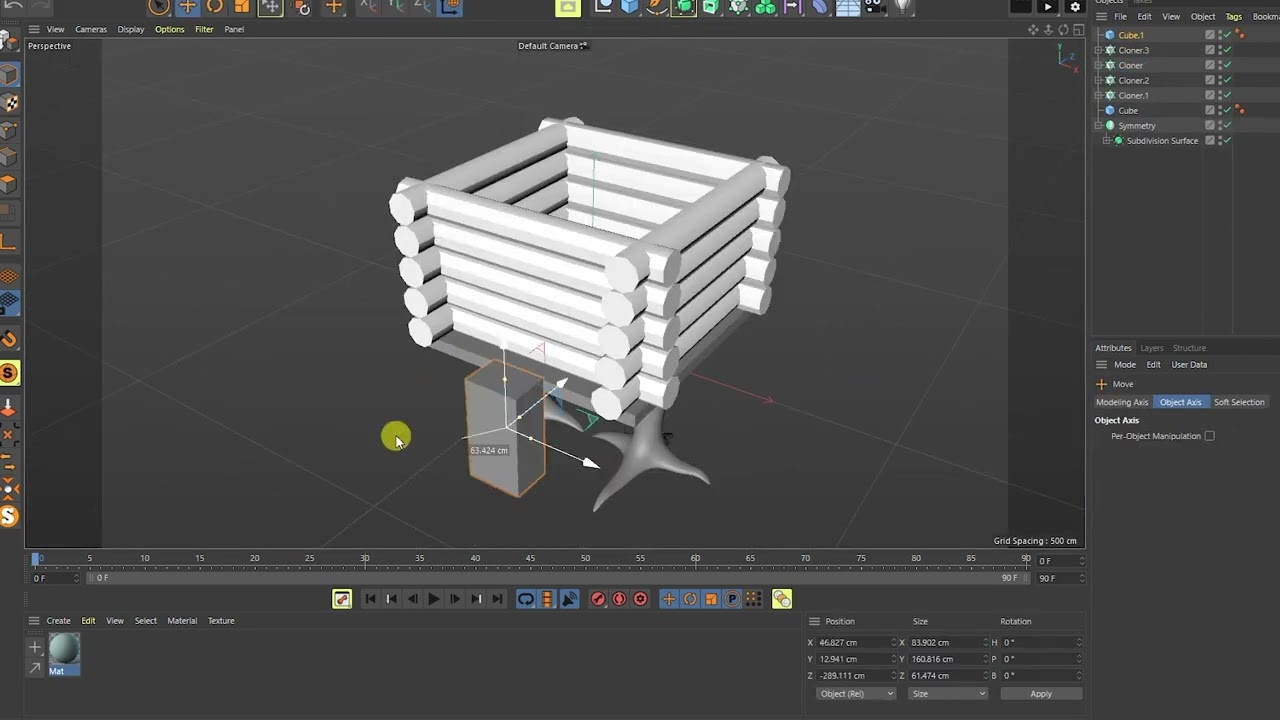Toggle autokeying red circle icon
This screenshot has width=1280, height=720.
tap(619, 599)
